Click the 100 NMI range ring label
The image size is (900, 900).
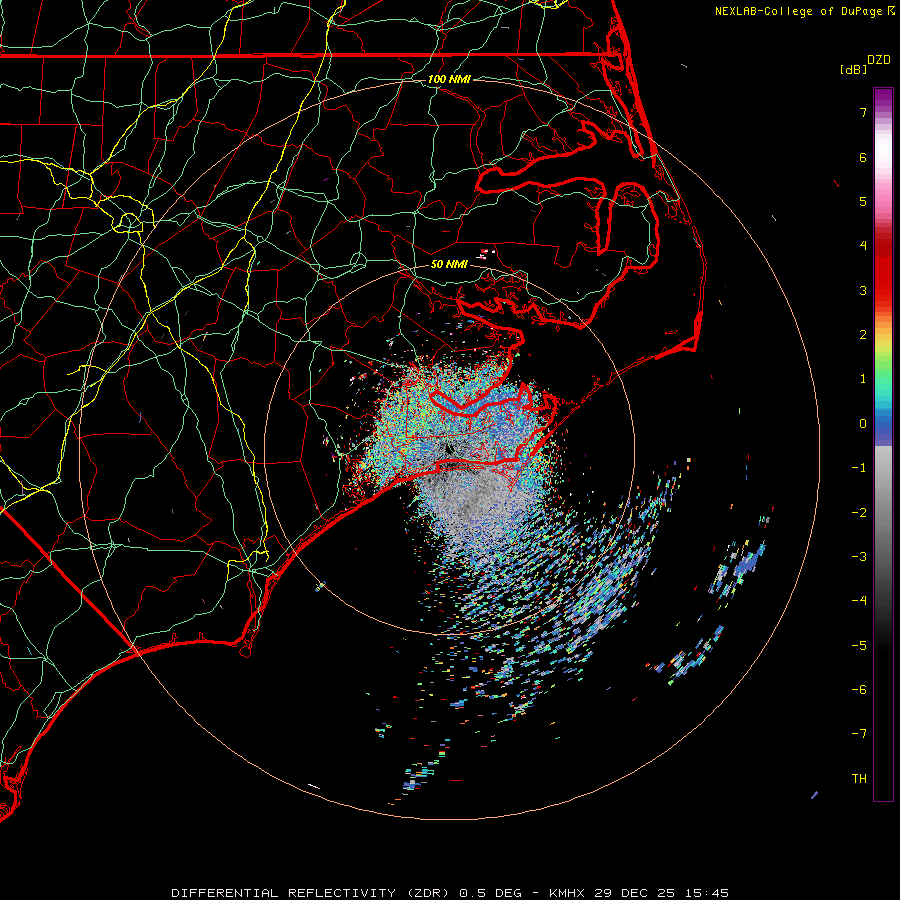(449, 79)
